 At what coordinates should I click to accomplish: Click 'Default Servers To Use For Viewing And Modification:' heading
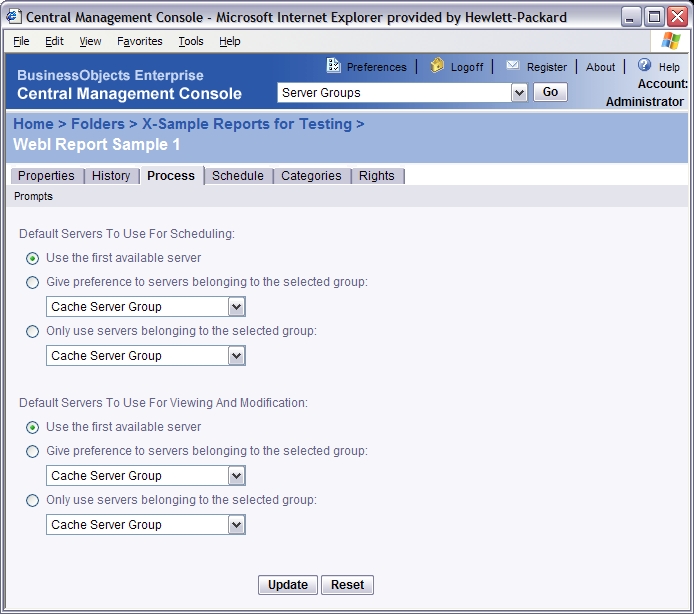click(163, 403)
